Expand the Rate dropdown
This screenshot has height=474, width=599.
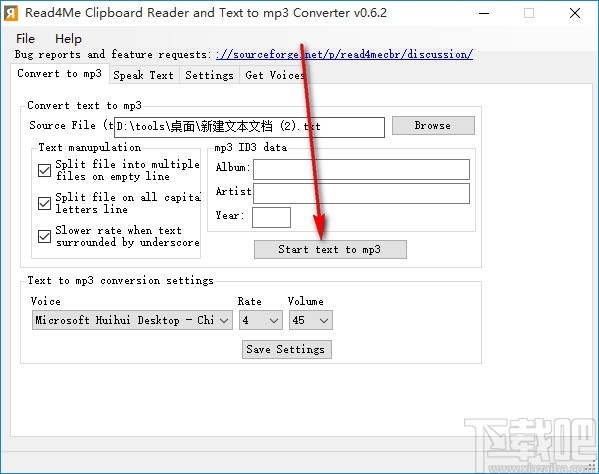261,320
